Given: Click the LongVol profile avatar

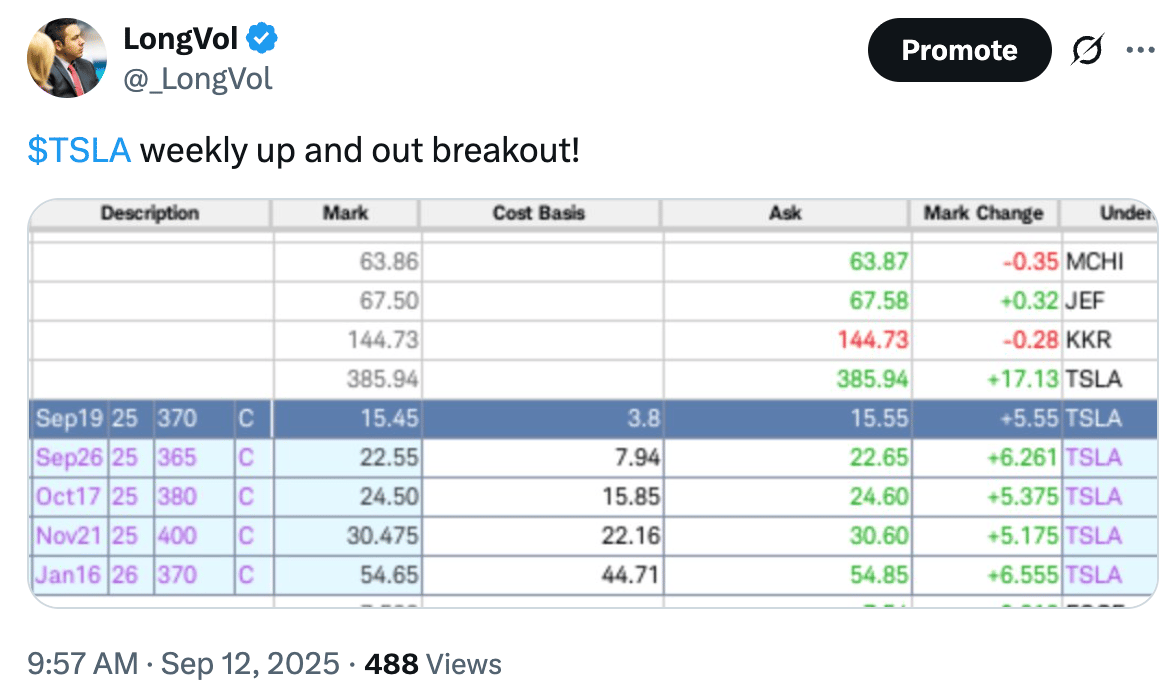Looking at the screenshot, I should [x=67, y=58].
